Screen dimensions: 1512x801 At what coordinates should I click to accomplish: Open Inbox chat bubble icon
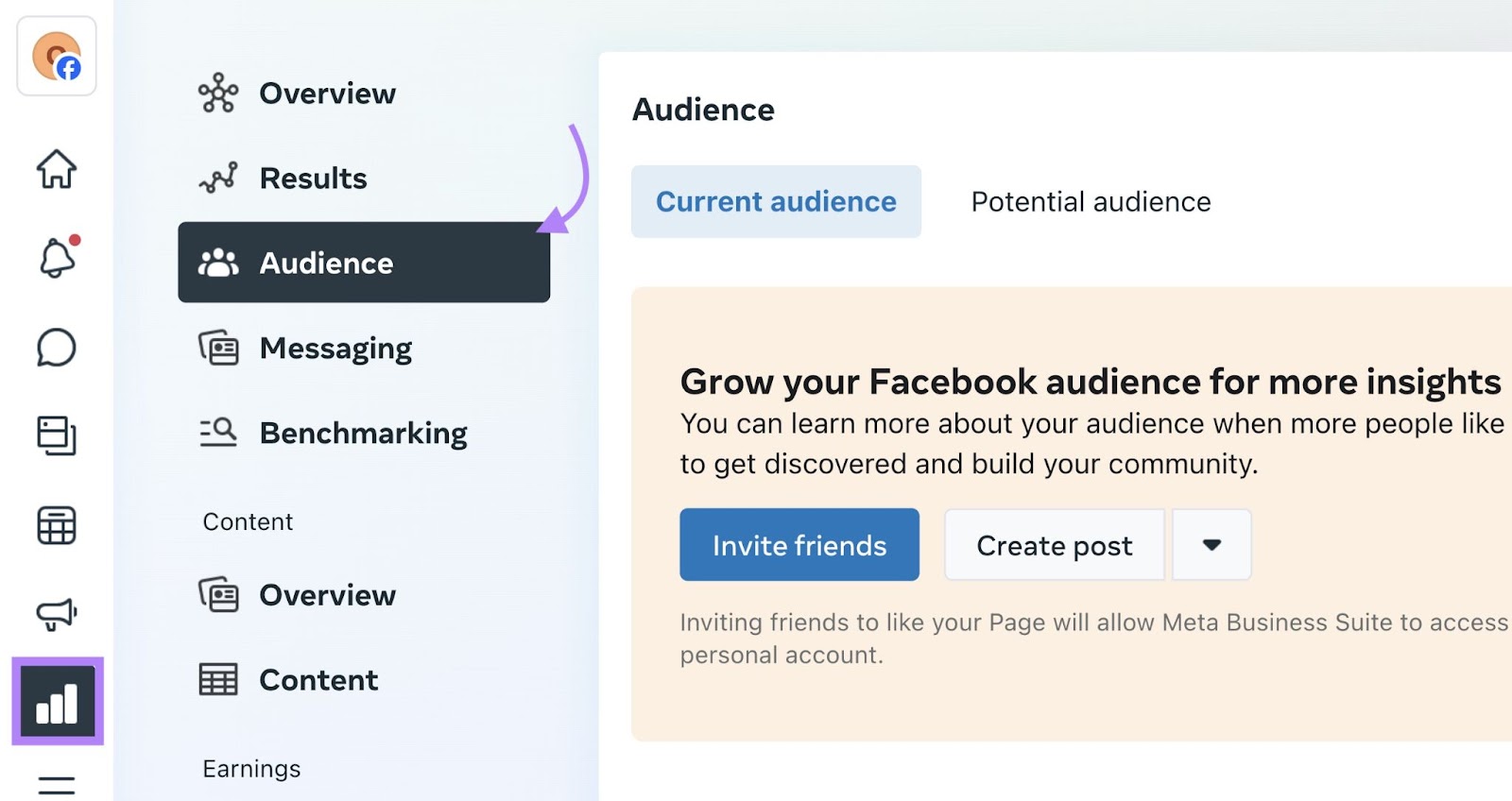pos(57,348)
